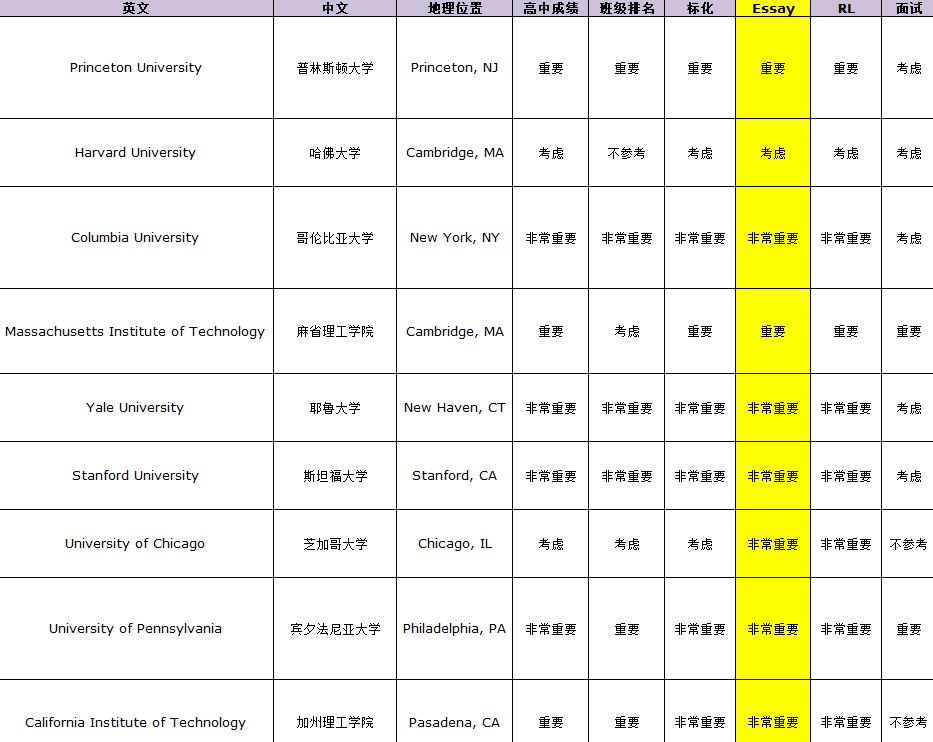
Task: Select Columbia's yellow Essay 非常重要 cell
Action: tap(773, 237)
